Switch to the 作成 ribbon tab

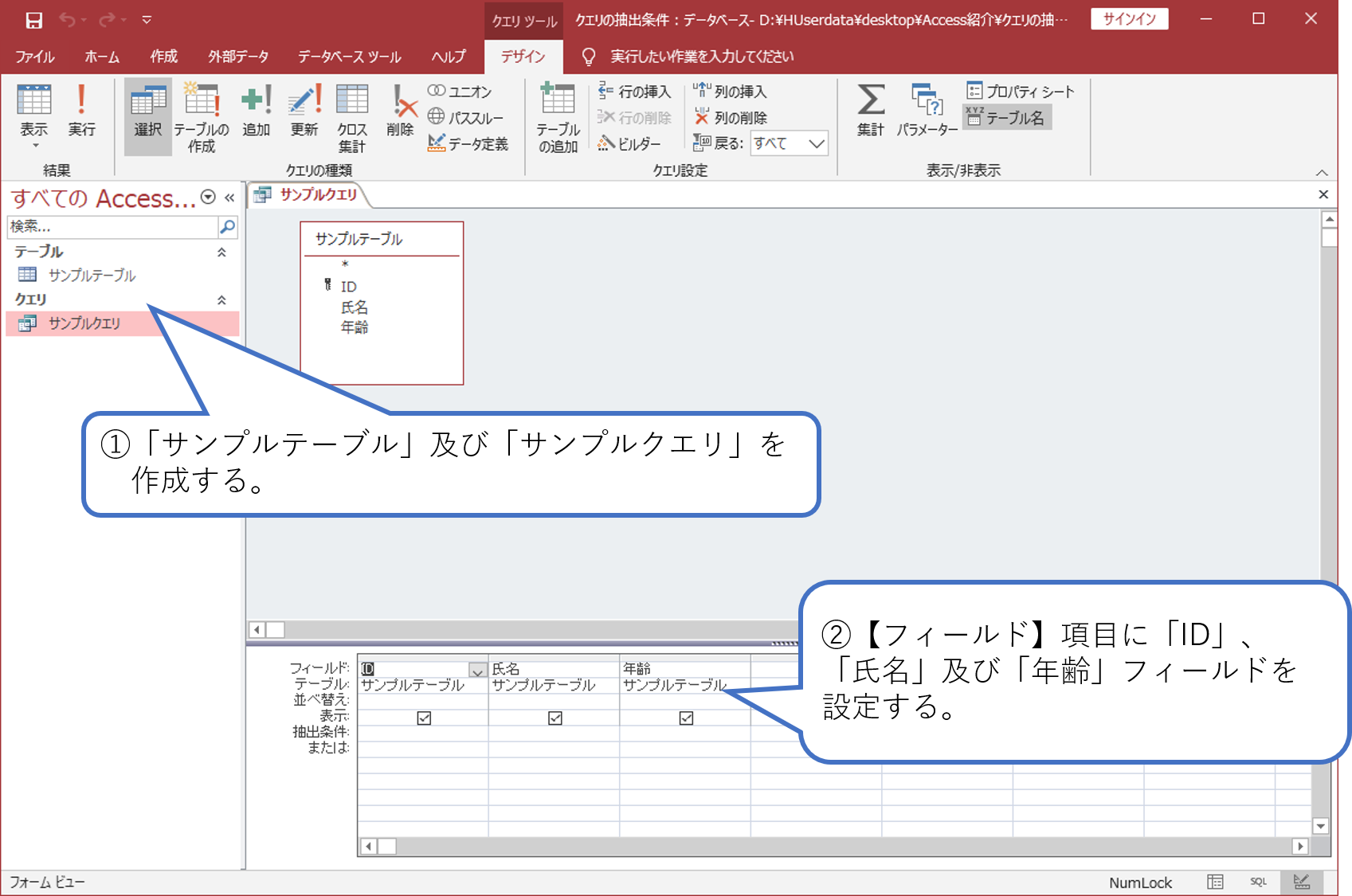pyautogui.click(x=163, y=57)
